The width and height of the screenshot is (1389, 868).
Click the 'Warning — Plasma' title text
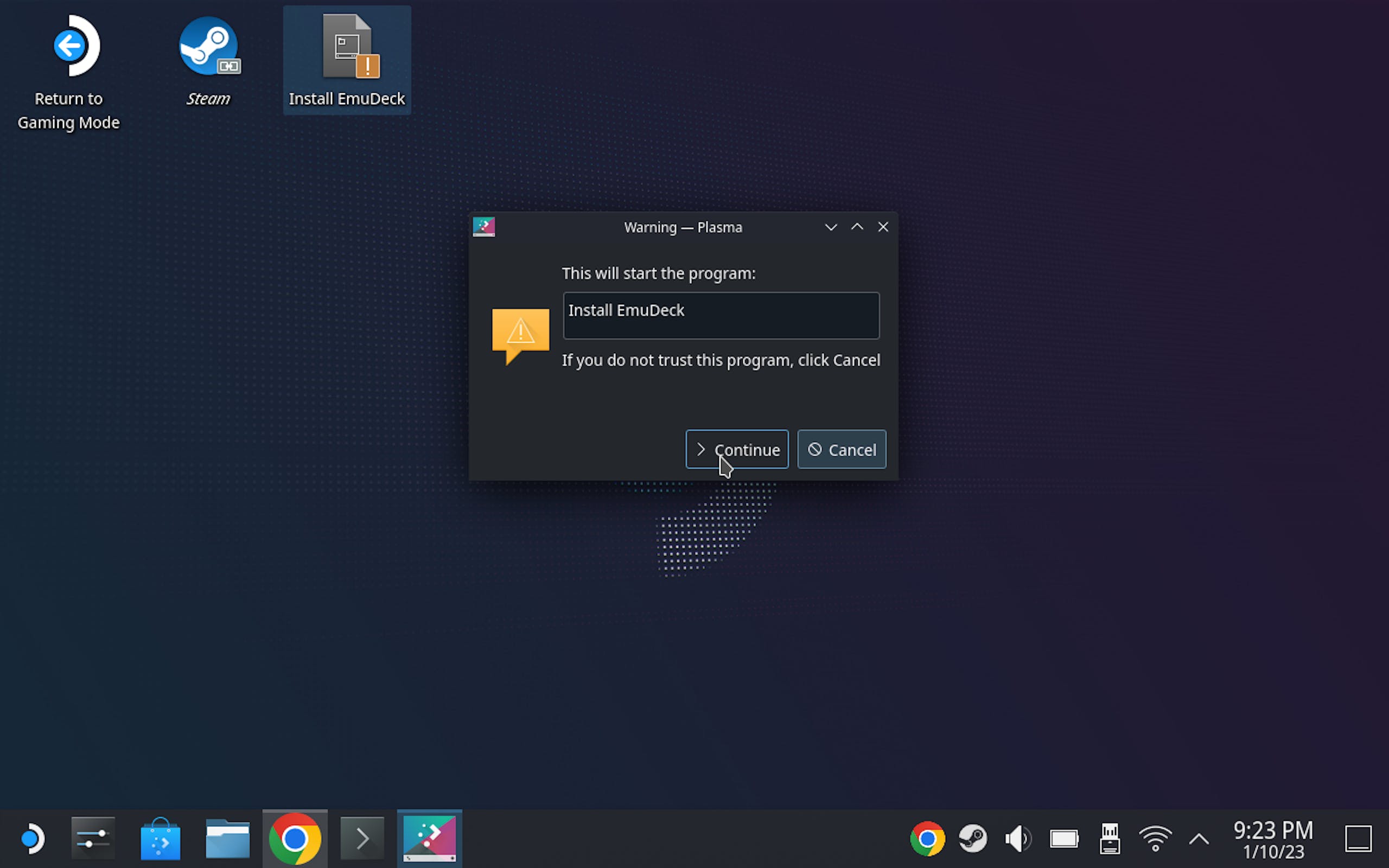pyautogui.click(x=683, y=227)
